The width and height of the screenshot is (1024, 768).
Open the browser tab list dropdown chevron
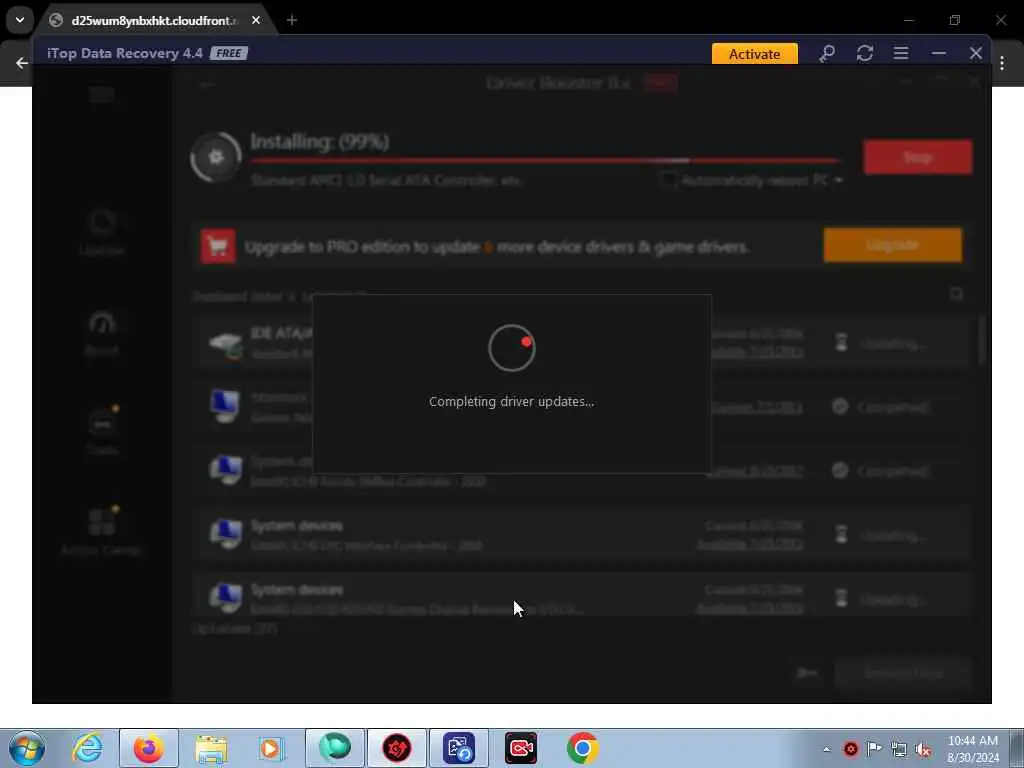20,20
